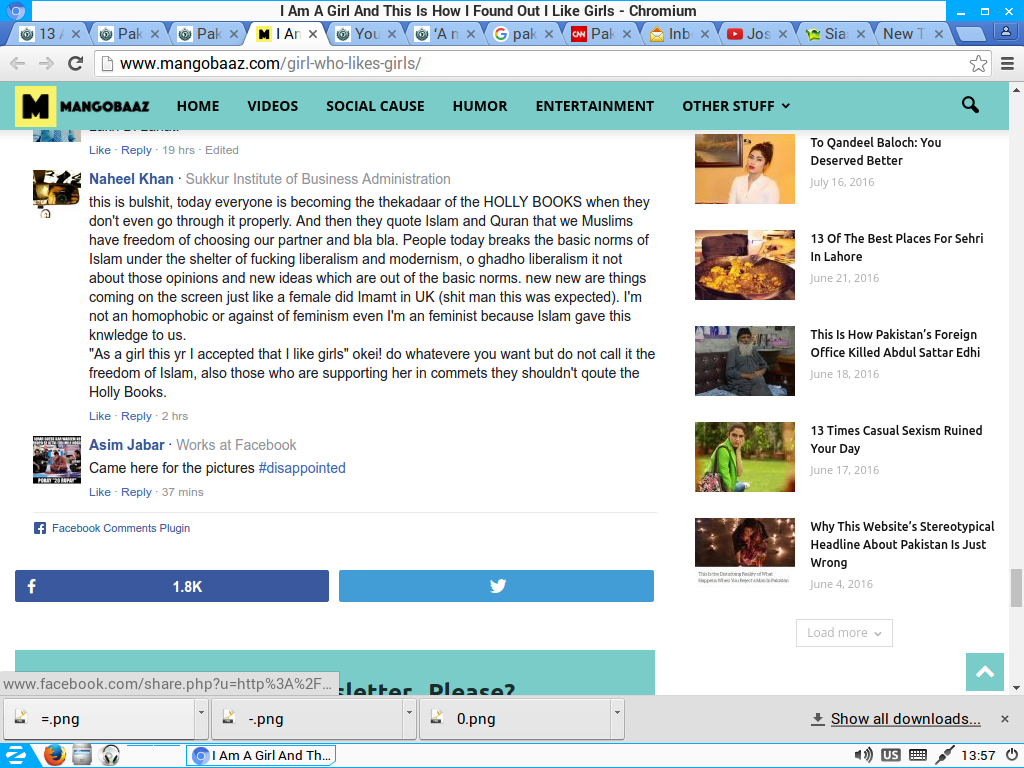1024x768 pixels.
Task: Click the Stereotypical Headline article thumbnail
Action: 744,552
